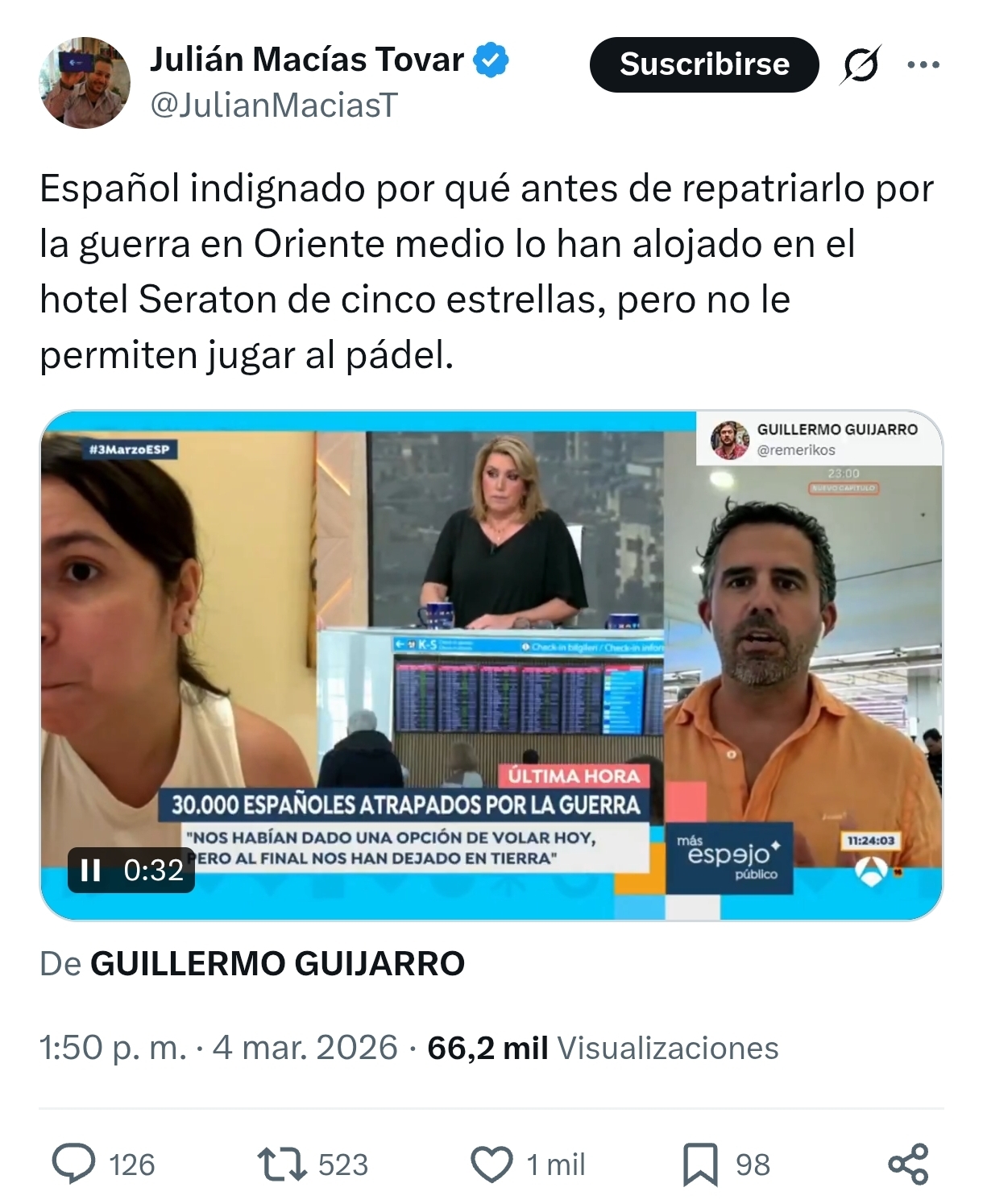Click the 1:50 p. m. timestamp link

coord(113,1048)
